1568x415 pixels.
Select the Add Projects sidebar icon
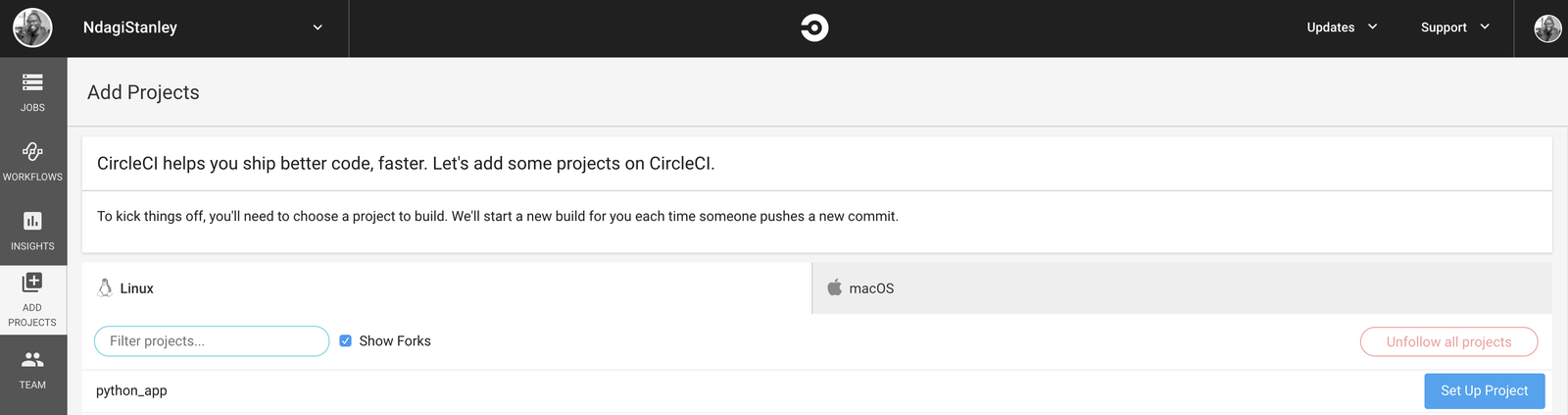(32, 283)
